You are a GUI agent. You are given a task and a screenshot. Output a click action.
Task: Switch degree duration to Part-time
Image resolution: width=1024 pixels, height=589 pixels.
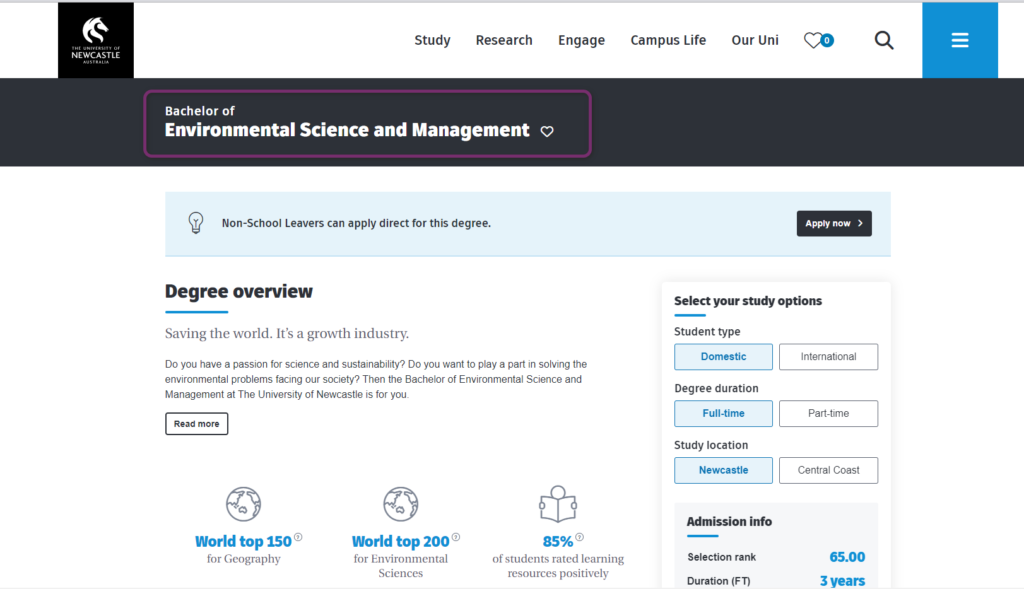point(828,414)
